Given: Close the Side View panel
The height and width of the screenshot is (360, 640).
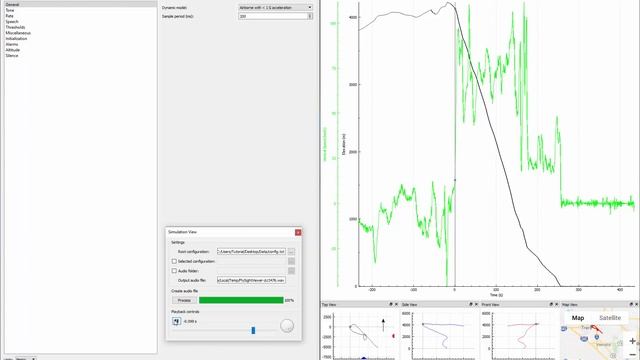Looking at the screenshot, I should (x=476, y=304).
